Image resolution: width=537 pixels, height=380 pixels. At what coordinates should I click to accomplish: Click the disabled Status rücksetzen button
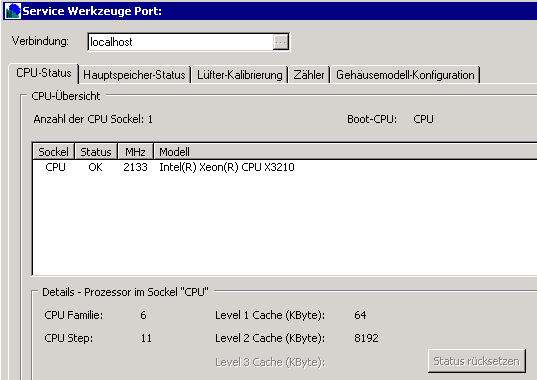[476, 361]
